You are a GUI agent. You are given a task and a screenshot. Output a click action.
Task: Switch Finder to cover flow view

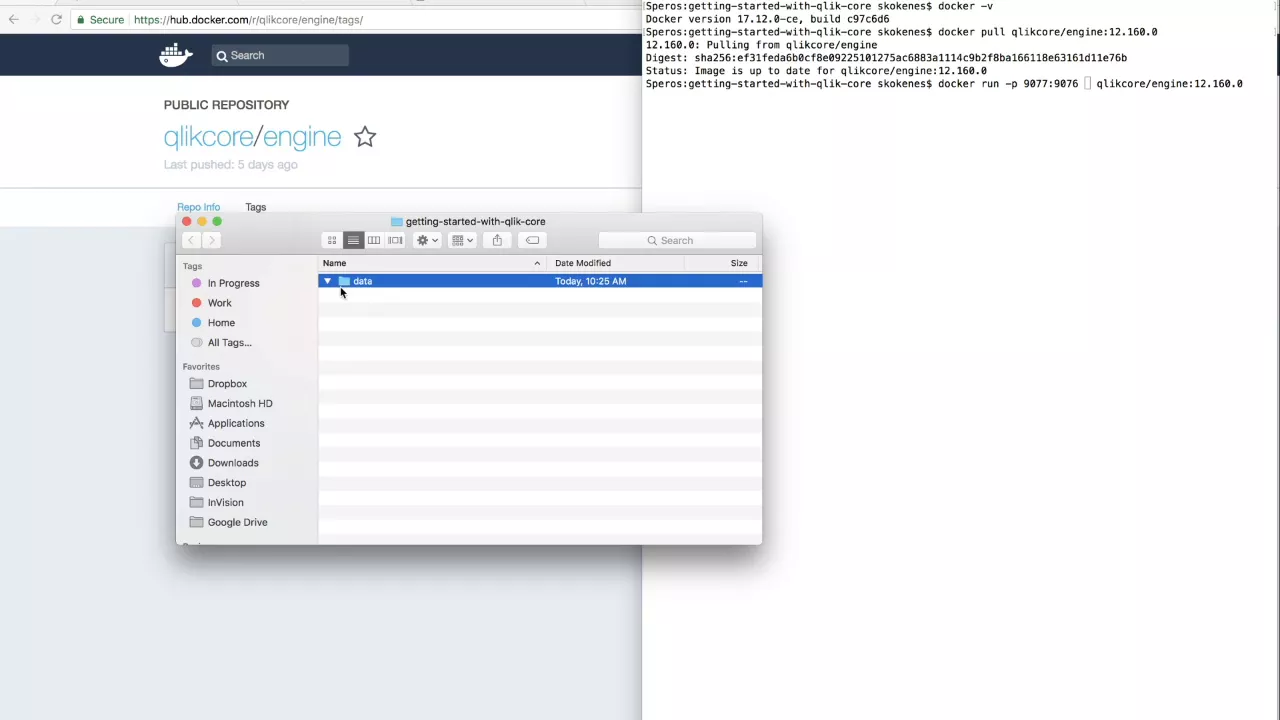pos(395,240)
